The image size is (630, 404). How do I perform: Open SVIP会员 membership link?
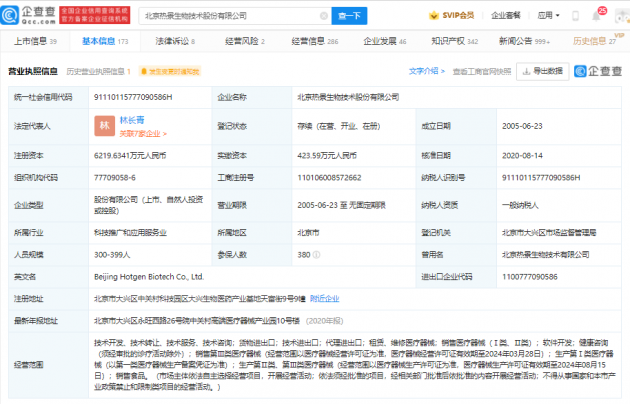458,15
